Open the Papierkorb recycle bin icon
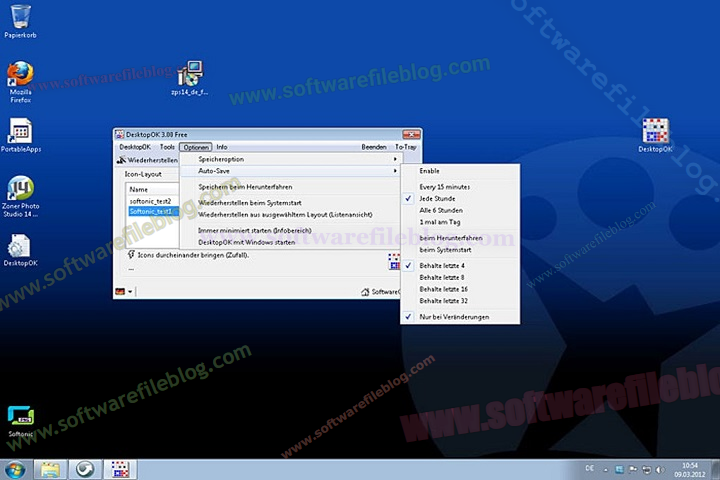 20,17
